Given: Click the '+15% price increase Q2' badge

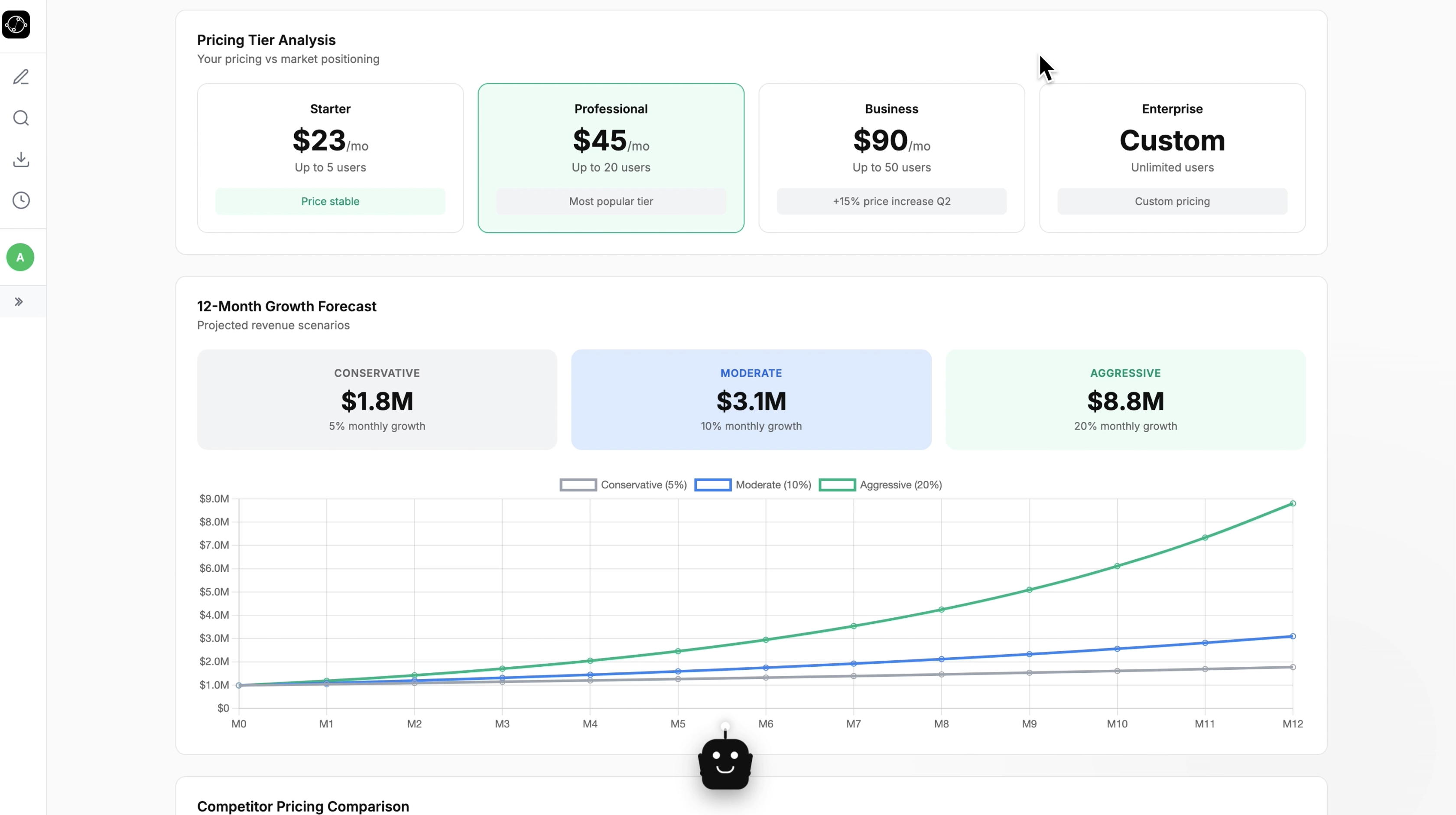Looking at the screenshot, I should click(x=891, y=201).
